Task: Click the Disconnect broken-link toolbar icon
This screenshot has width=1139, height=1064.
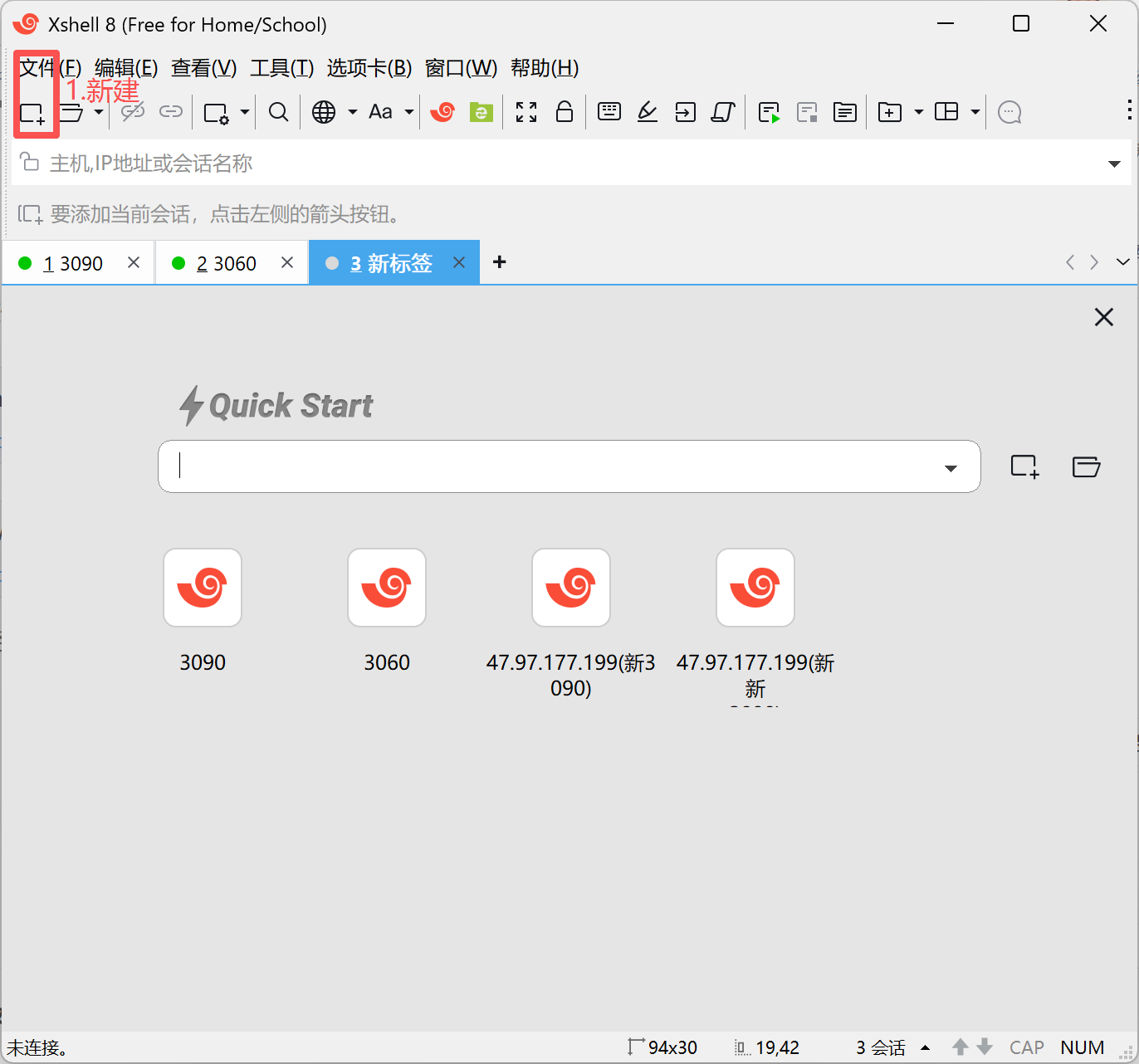Action: click(133, 112)
